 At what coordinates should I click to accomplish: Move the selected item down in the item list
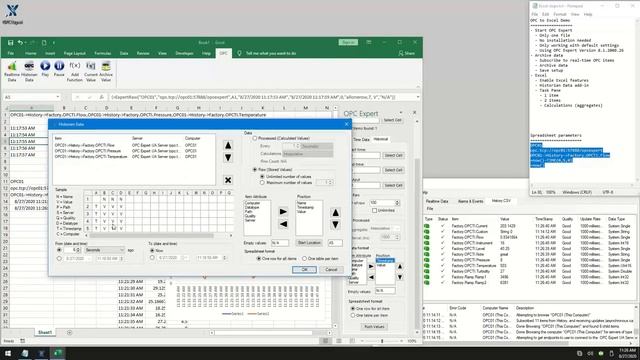coord(228,158)
